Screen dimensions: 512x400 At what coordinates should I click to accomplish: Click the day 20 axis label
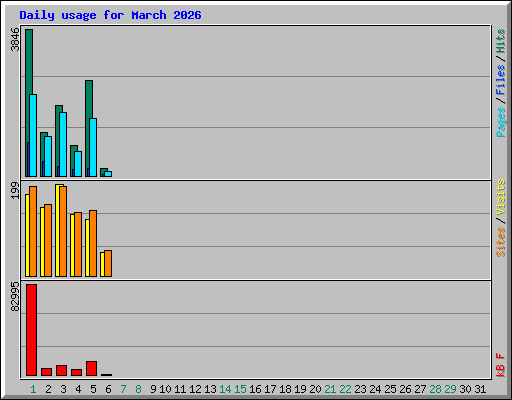pos(315,389)
